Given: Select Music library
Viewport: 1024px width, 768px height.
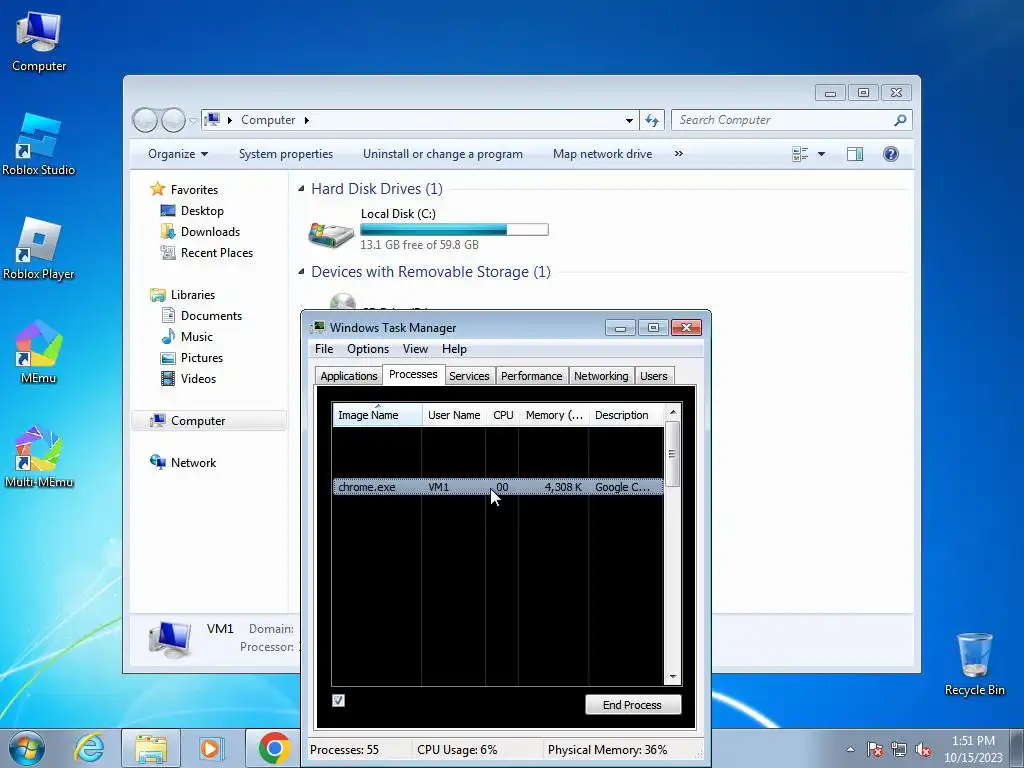Looking at the screenshot, I should click(x=197, y=336).
